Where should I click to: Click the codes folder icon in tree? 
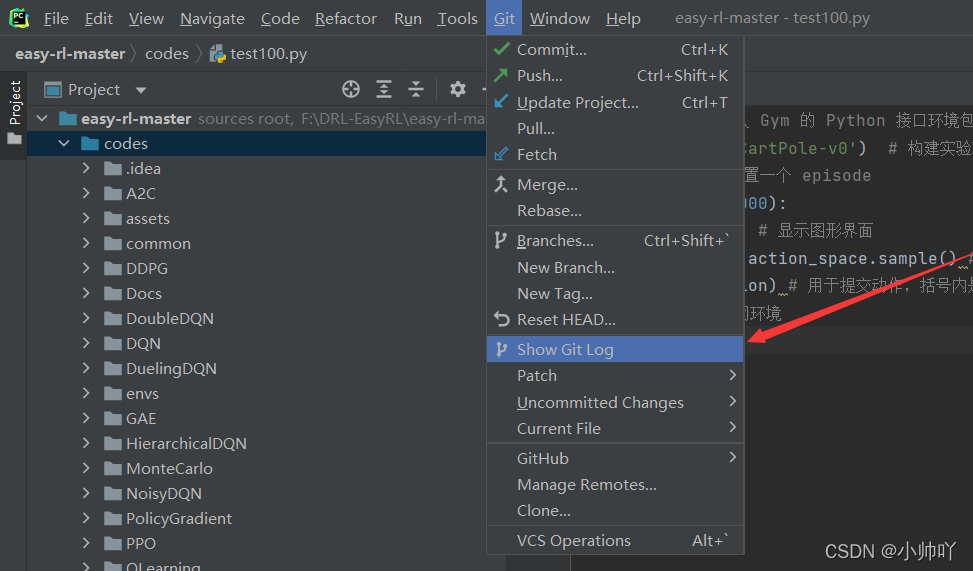[90, 144]
